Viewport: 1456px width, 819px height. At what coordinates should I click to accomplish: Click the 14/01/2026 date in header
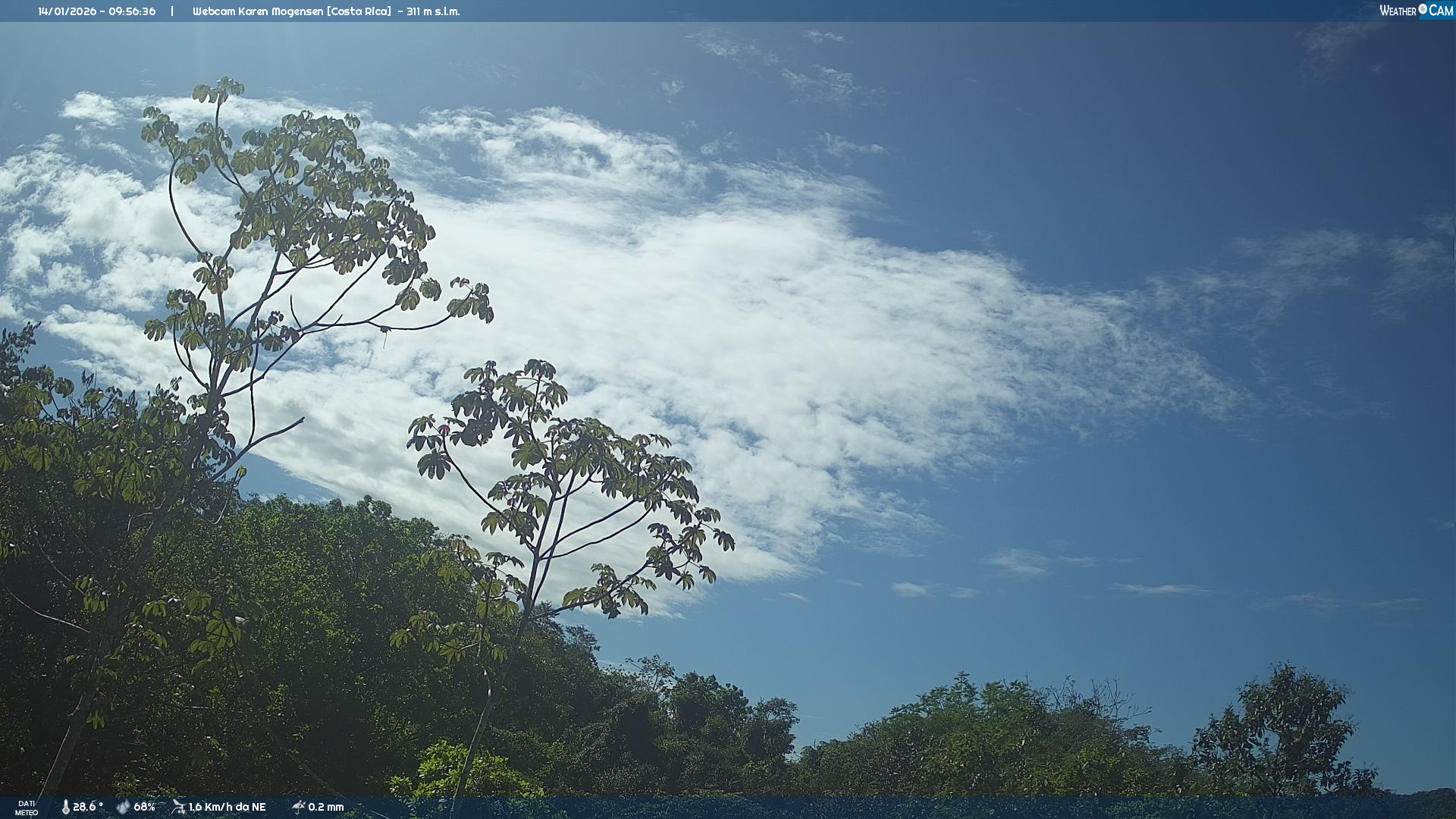pos(67,11)
